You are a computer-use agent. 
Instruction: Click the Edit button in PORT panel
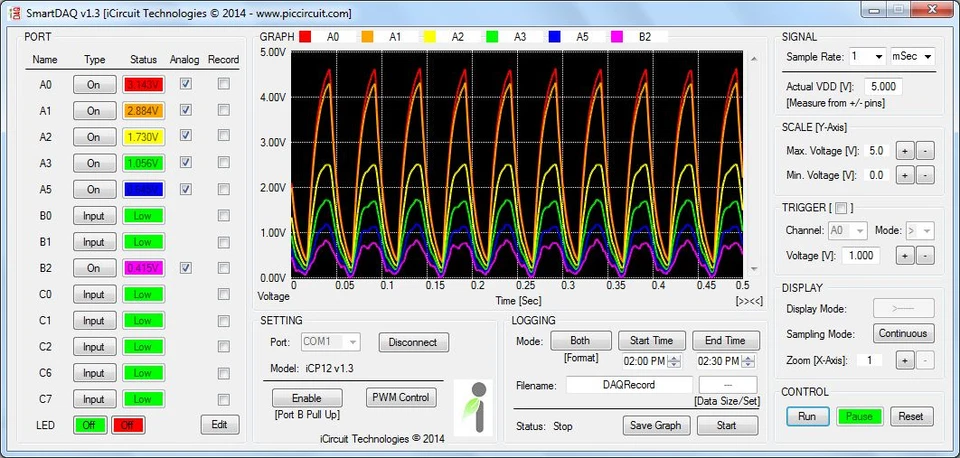[219, 424]
